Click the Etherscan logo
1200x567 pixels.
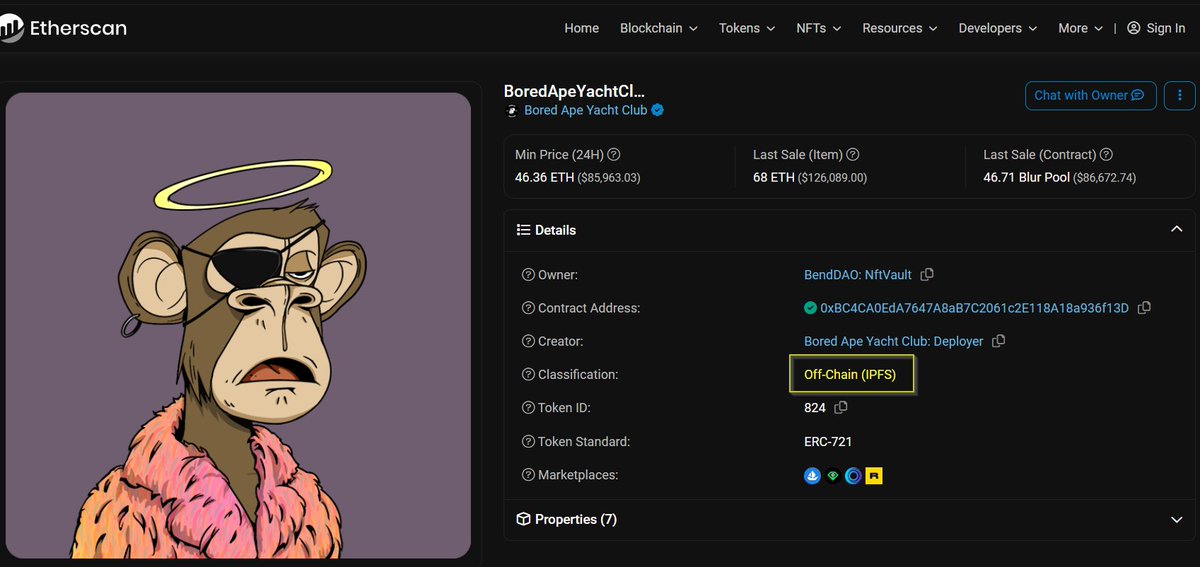[63, 28]
